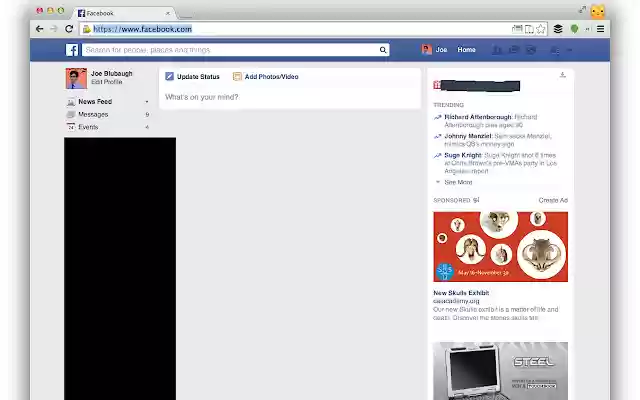
Task: Click the red gift icon in the right panel
Action: [x=437, y=85]
